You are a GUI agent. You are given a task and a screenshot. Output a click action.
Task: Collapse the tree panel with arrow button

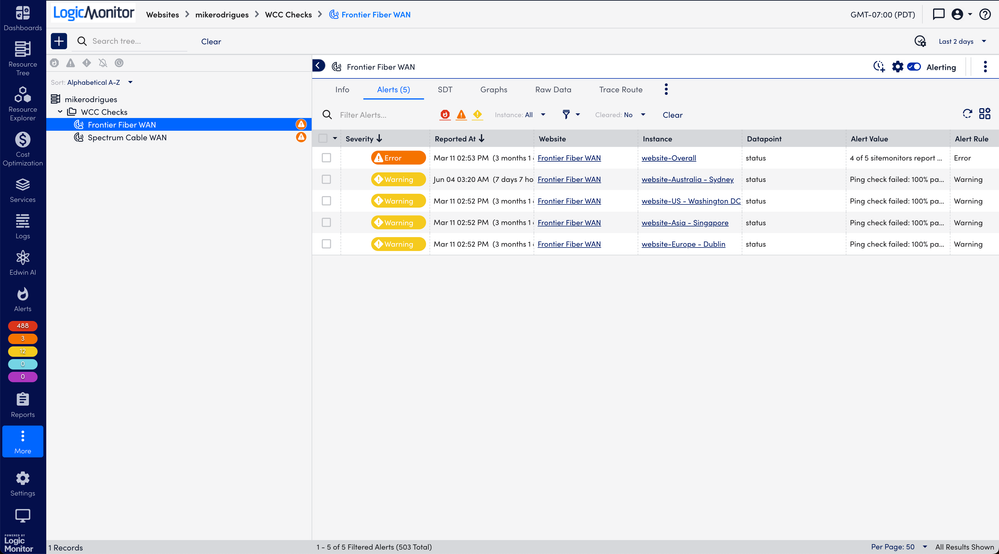tap(319, 66)
